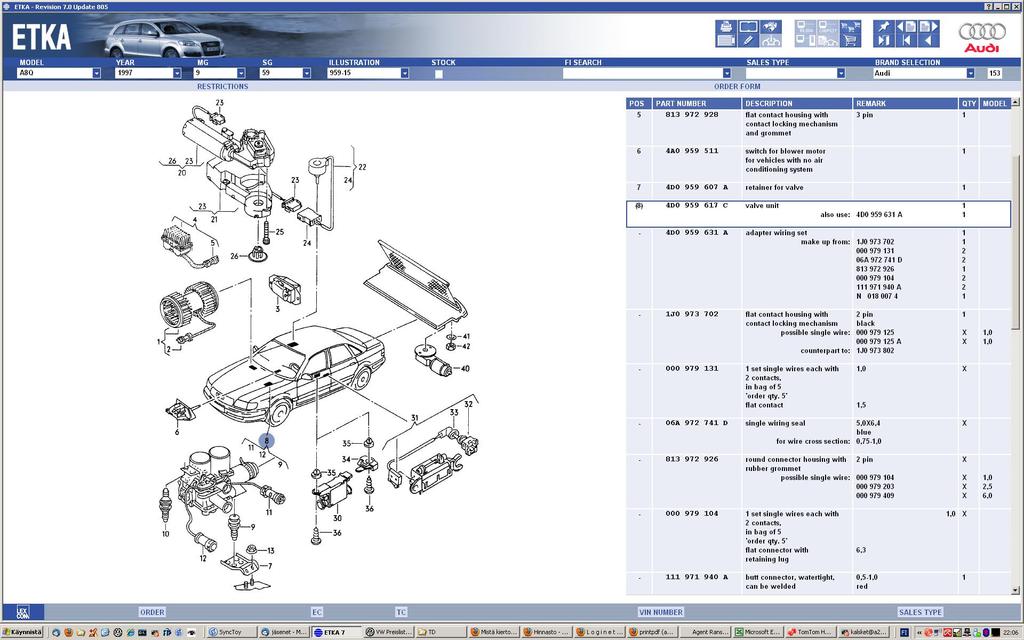Image resolution: width=1024 pixels, height=640 pixels.
Task: Switch to the RESTRICTIONS tab
Action: [x=222, y=86]
